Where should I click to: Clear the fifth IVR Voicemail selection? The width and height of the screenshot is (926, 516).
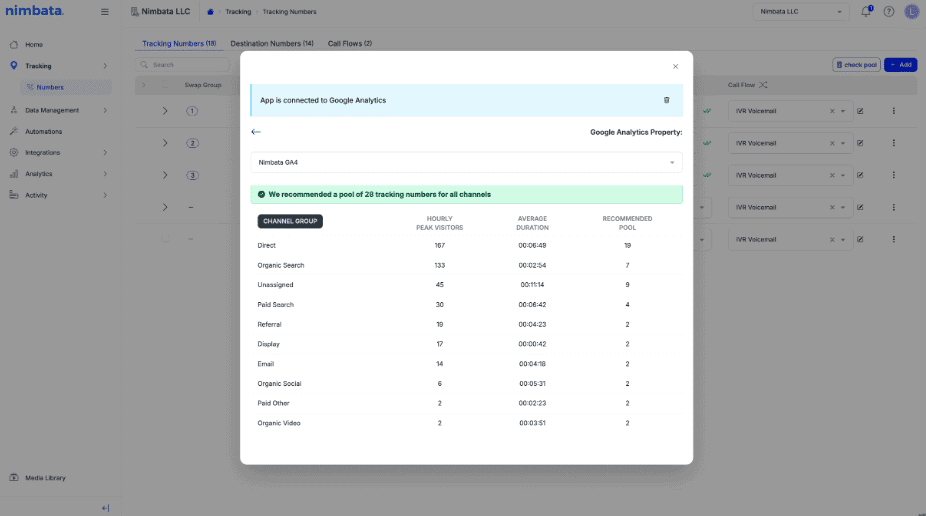(832, 239)
